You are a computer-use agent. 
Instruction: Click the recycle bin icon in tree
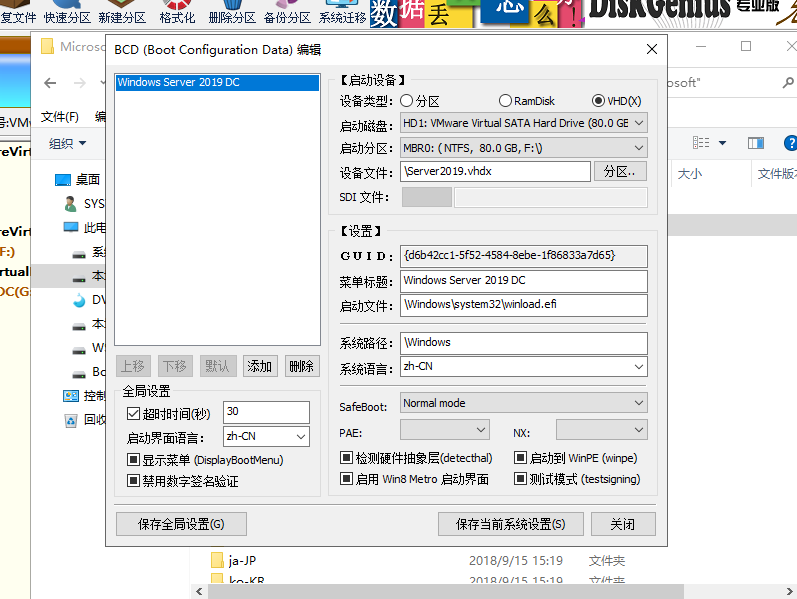pos(71,420)
